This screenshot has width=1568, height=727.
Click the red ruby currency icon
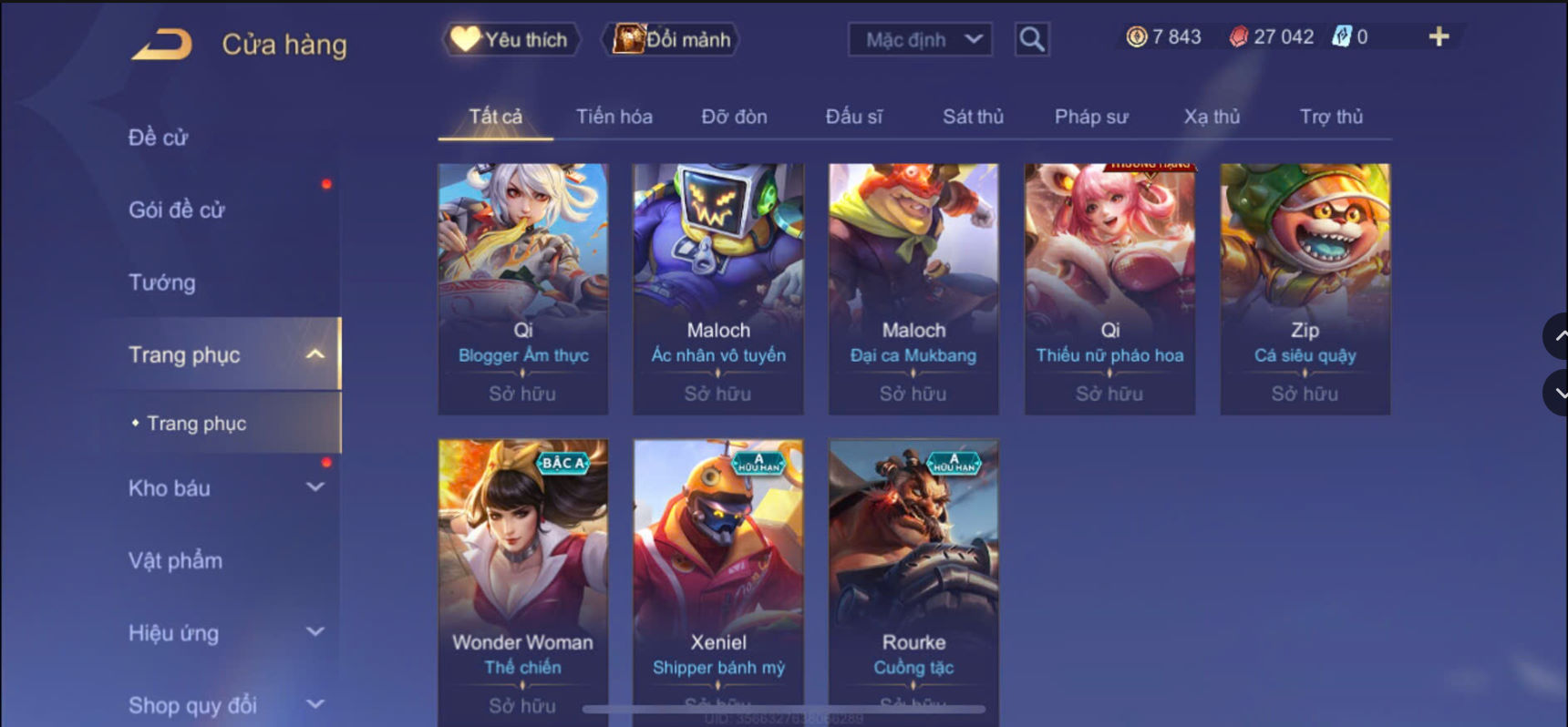(x=1238, y=36)
